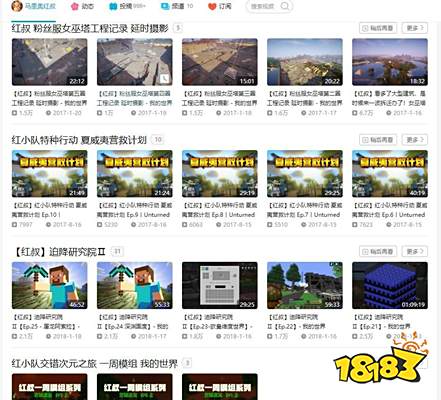This screenshot has width=441, height=400.
Task: Open channel title 【红叔】迫降研究院Ⅱ
Action: [x=59, y=252]
